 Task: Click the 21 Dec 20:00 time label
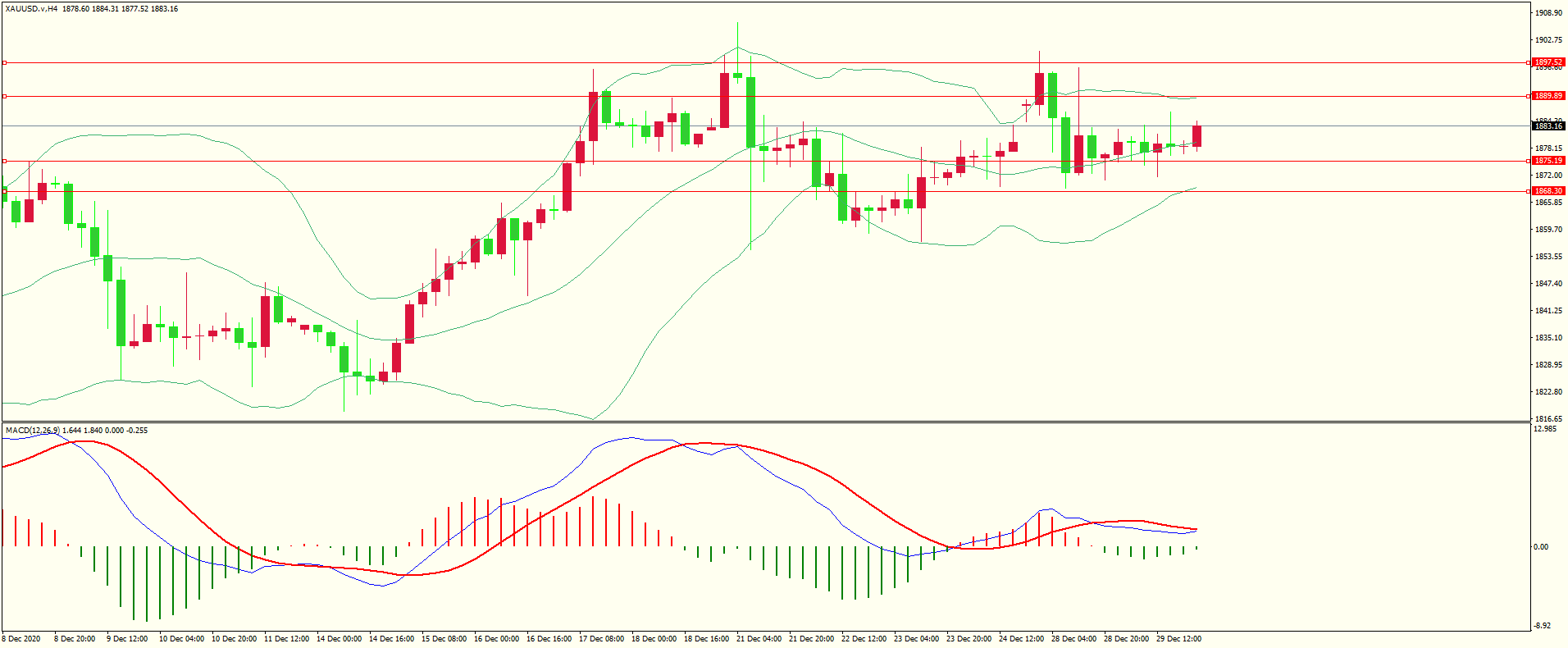pyautogui.click(x=811, y=639)
